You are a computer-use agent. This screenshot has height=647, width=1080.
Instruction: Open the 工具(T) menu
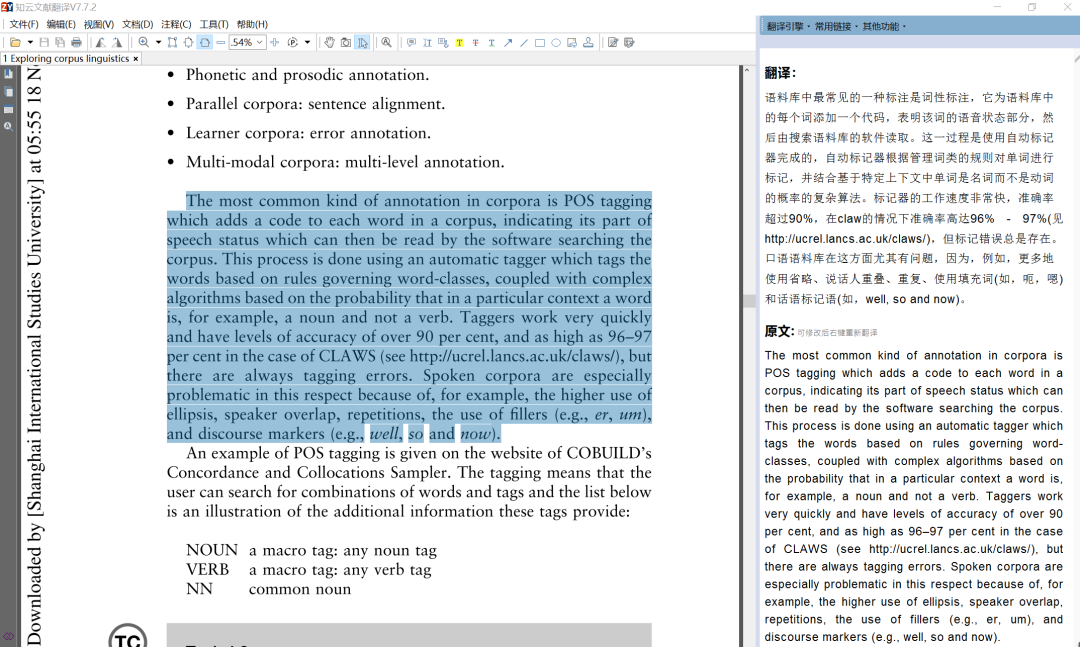[x=214, y=24]
